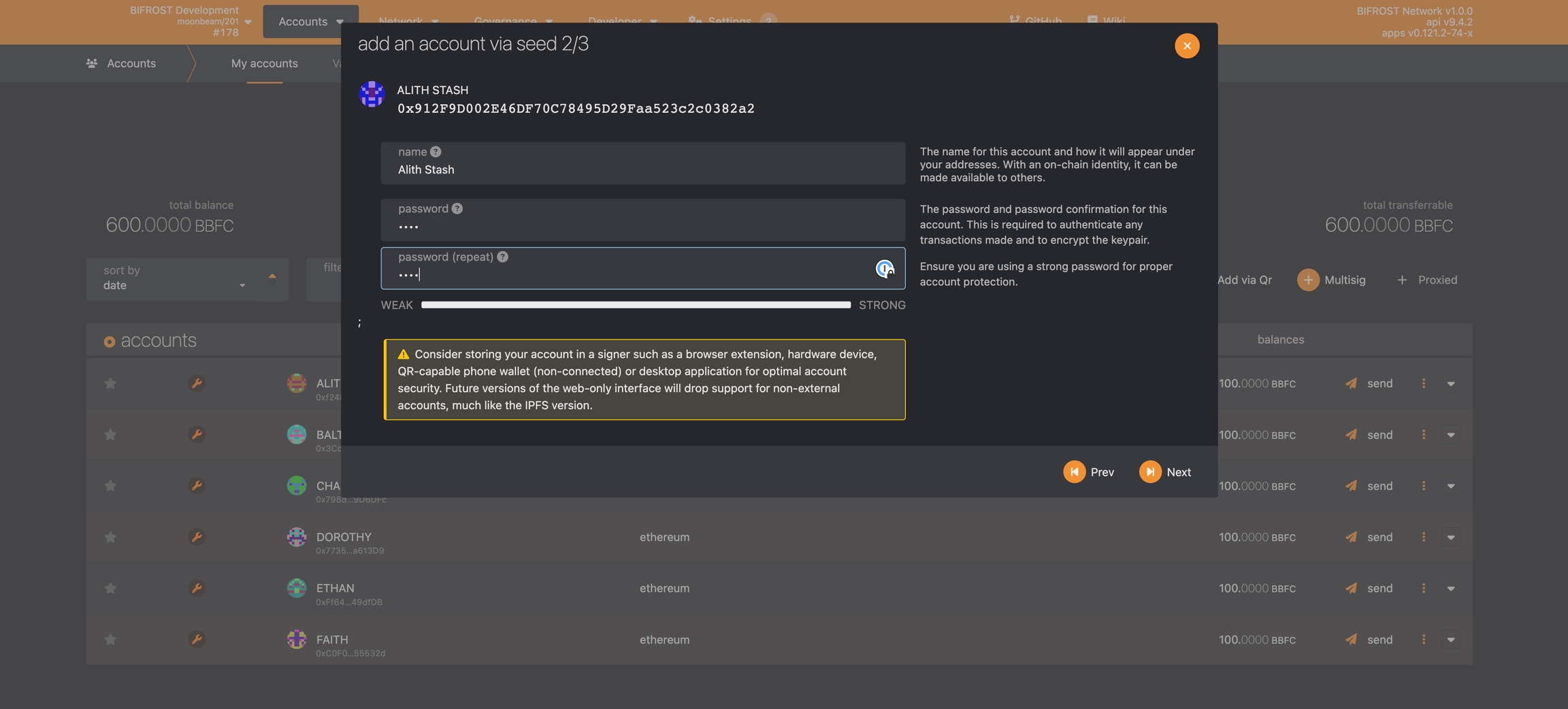The image size is (1568, 709).
Task: Go back with the Prev button
Action: [1089, 472]
